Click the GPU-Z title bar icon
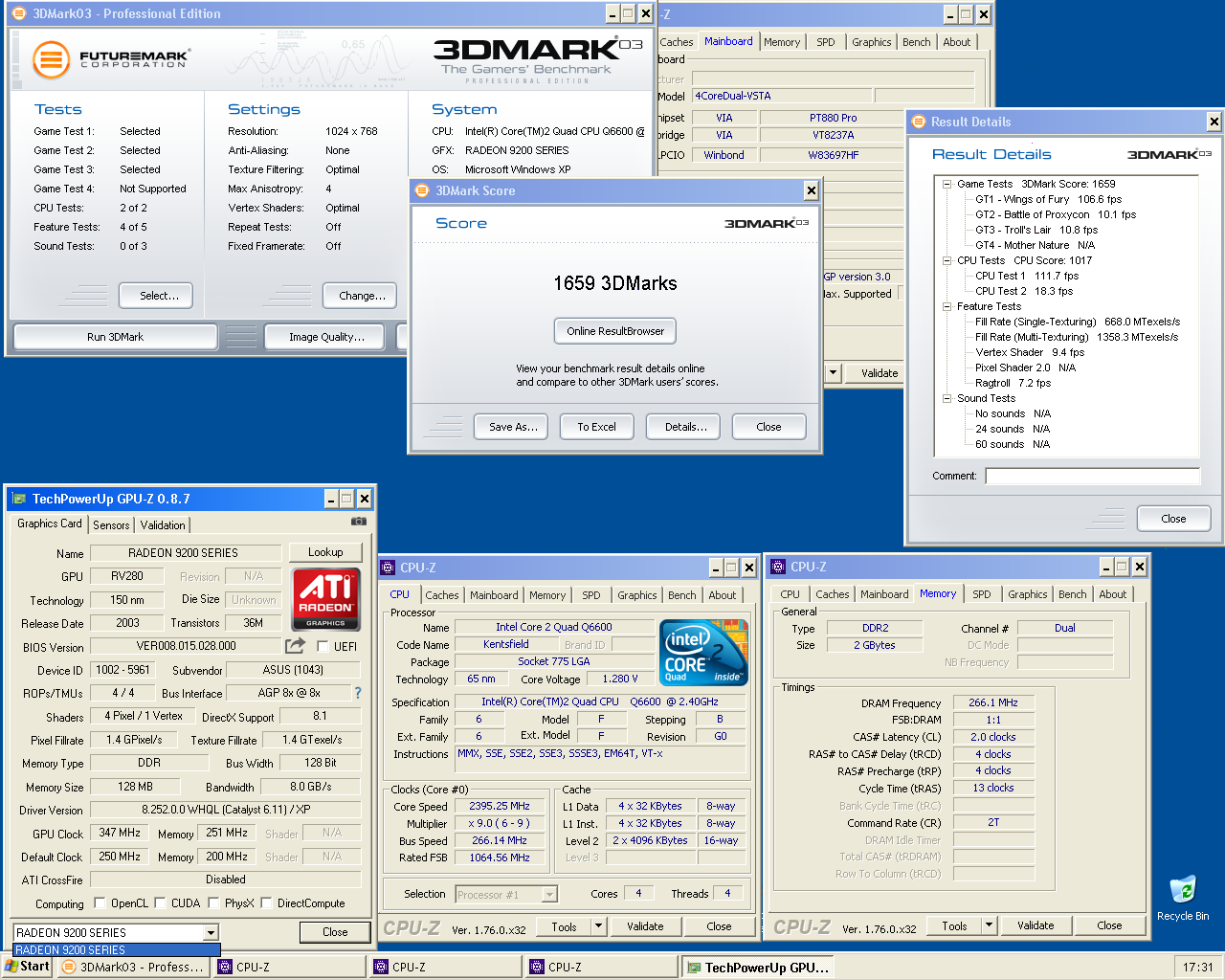 19,499
